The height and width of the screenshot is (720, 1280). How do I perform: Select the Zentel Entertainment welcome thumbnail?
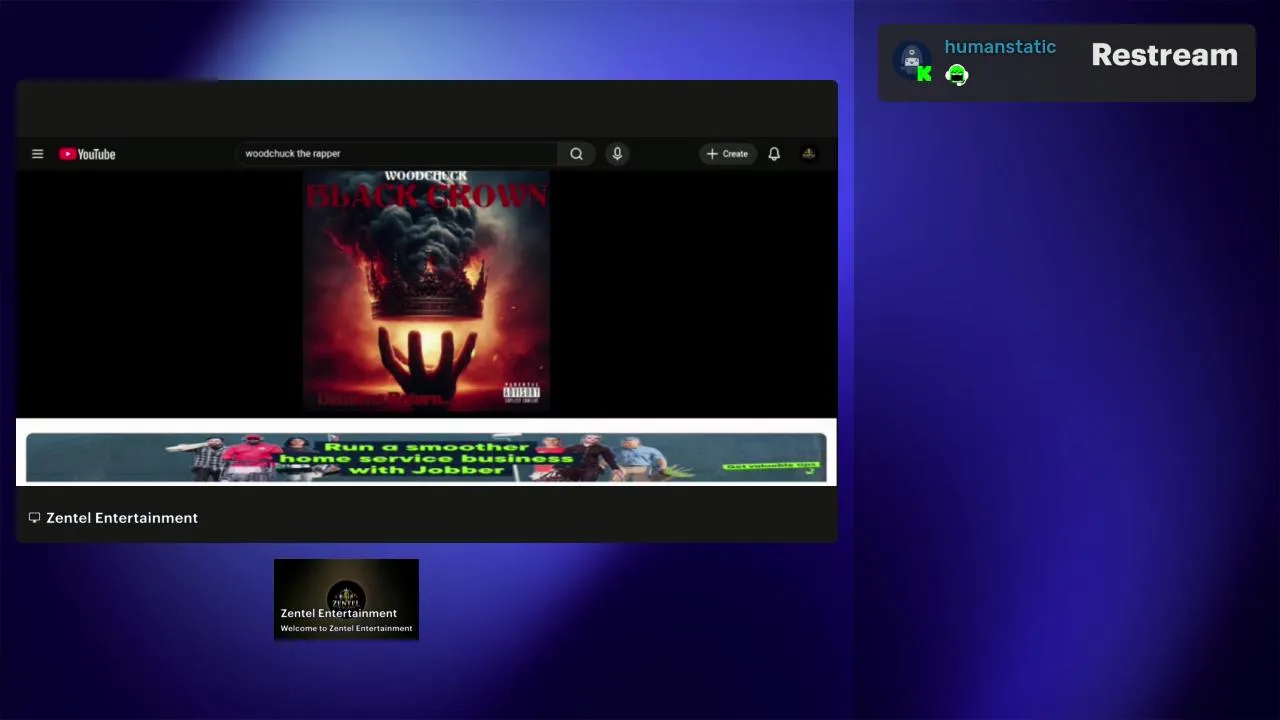tap(346, 599)
